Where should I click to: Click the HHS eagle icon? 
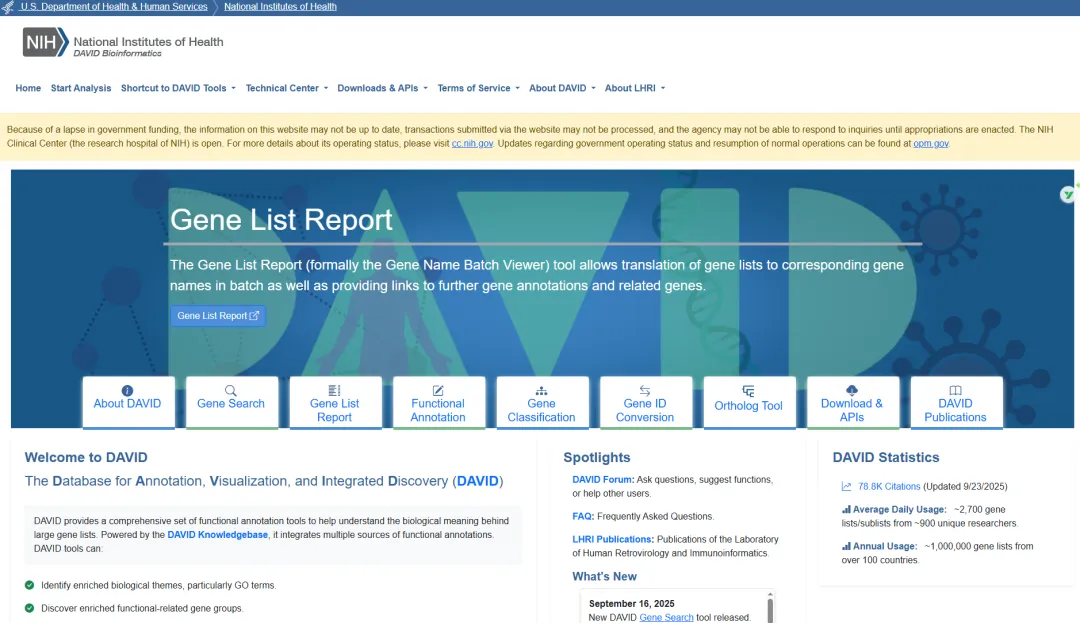click(x=8, y=7)
